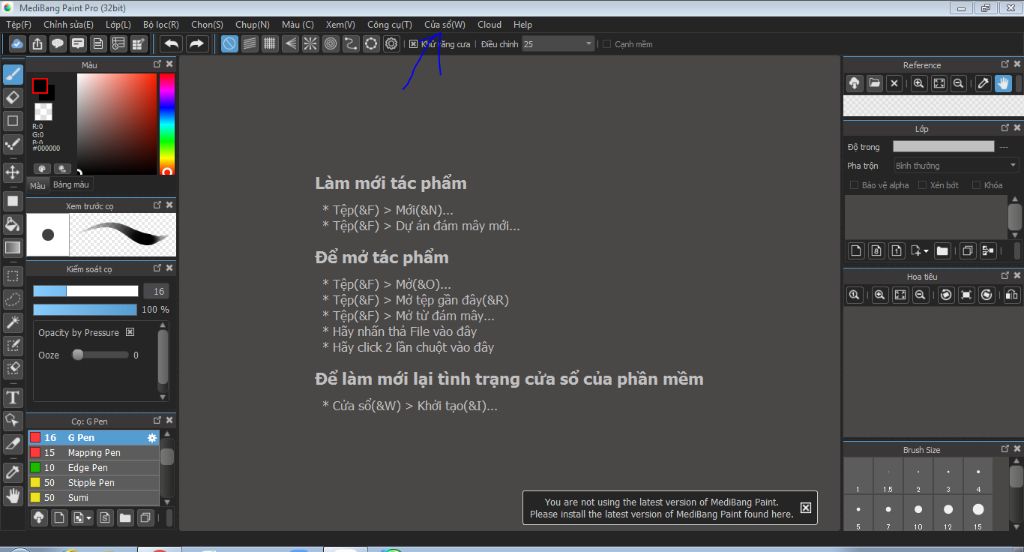Select the Bucket fill tool
This screenshot has height=552, width=1024.
[13, 225]
